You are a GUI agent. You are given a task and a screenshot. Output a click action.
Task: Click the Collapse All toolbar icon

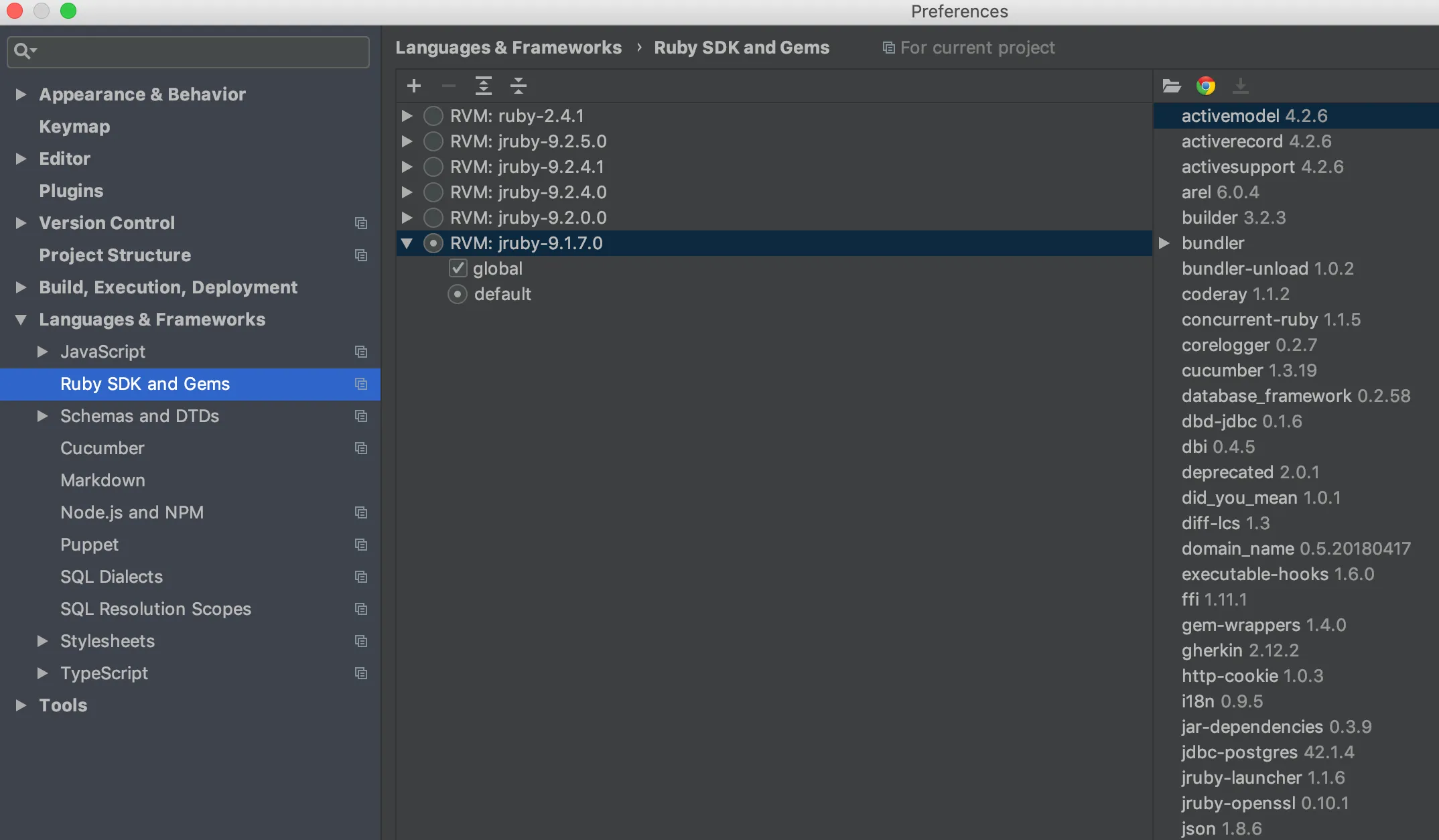[518, 86]
